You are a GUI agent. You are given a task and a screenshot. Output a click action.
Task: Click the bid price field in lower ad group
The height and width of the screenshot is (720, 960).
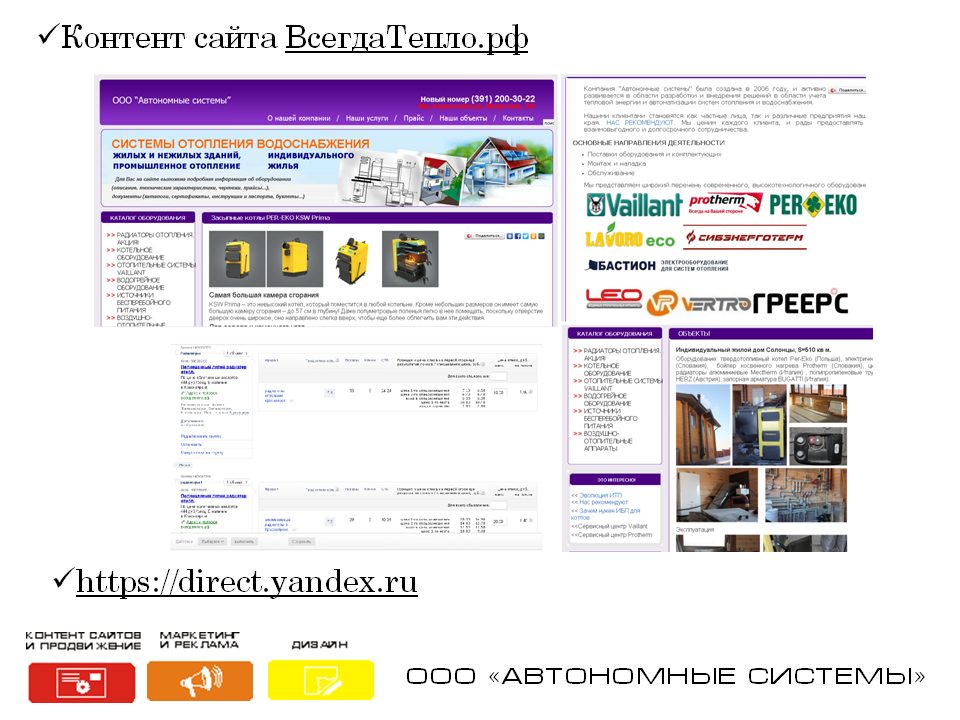pyautogui.click(x=498, y=521)
